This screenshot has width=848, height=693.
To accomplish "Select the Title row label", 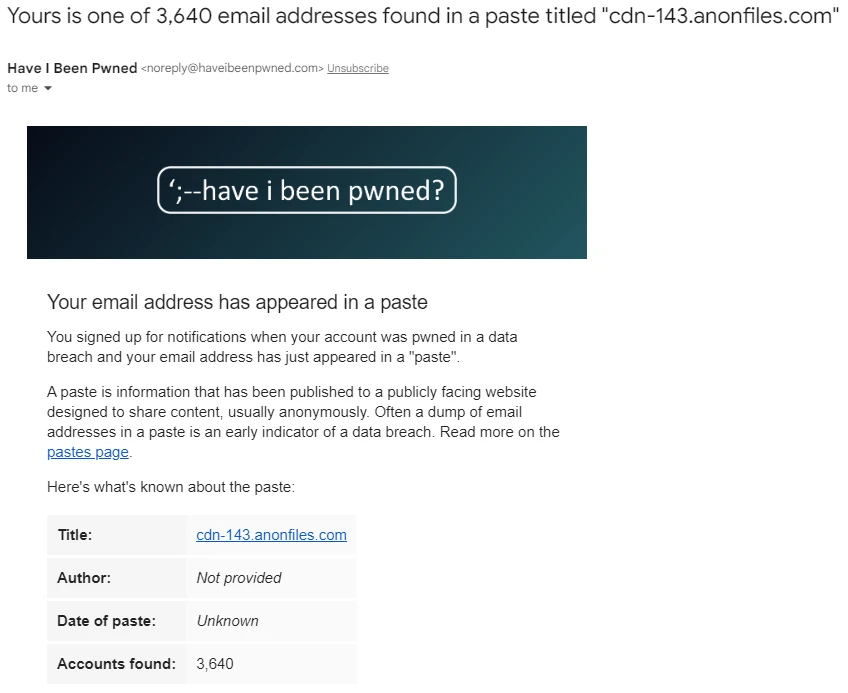I will pyautogui.click(x=75, y=534).
